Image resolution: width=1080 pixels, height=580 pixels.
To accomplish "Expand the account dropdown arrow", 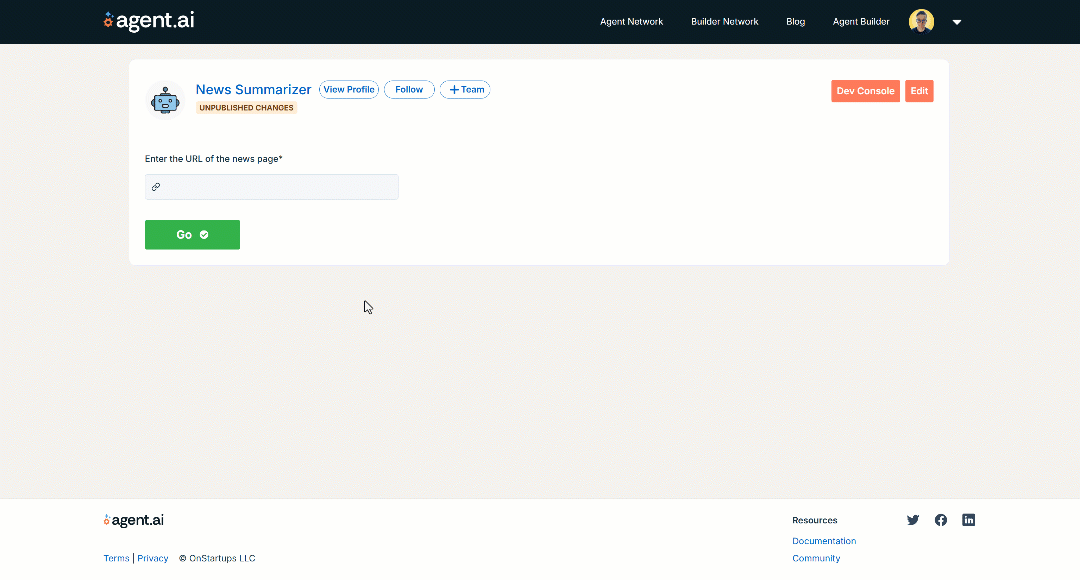I will (957, 22).
